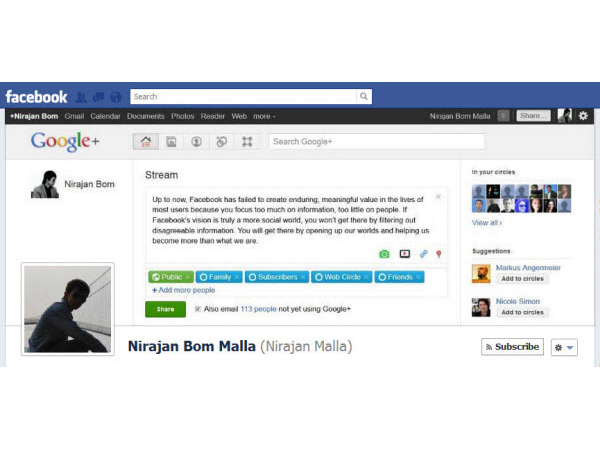
Task: Open Nirajan Bom name link in sidebar
Action: pyautogui.click(x=89, y=184)
